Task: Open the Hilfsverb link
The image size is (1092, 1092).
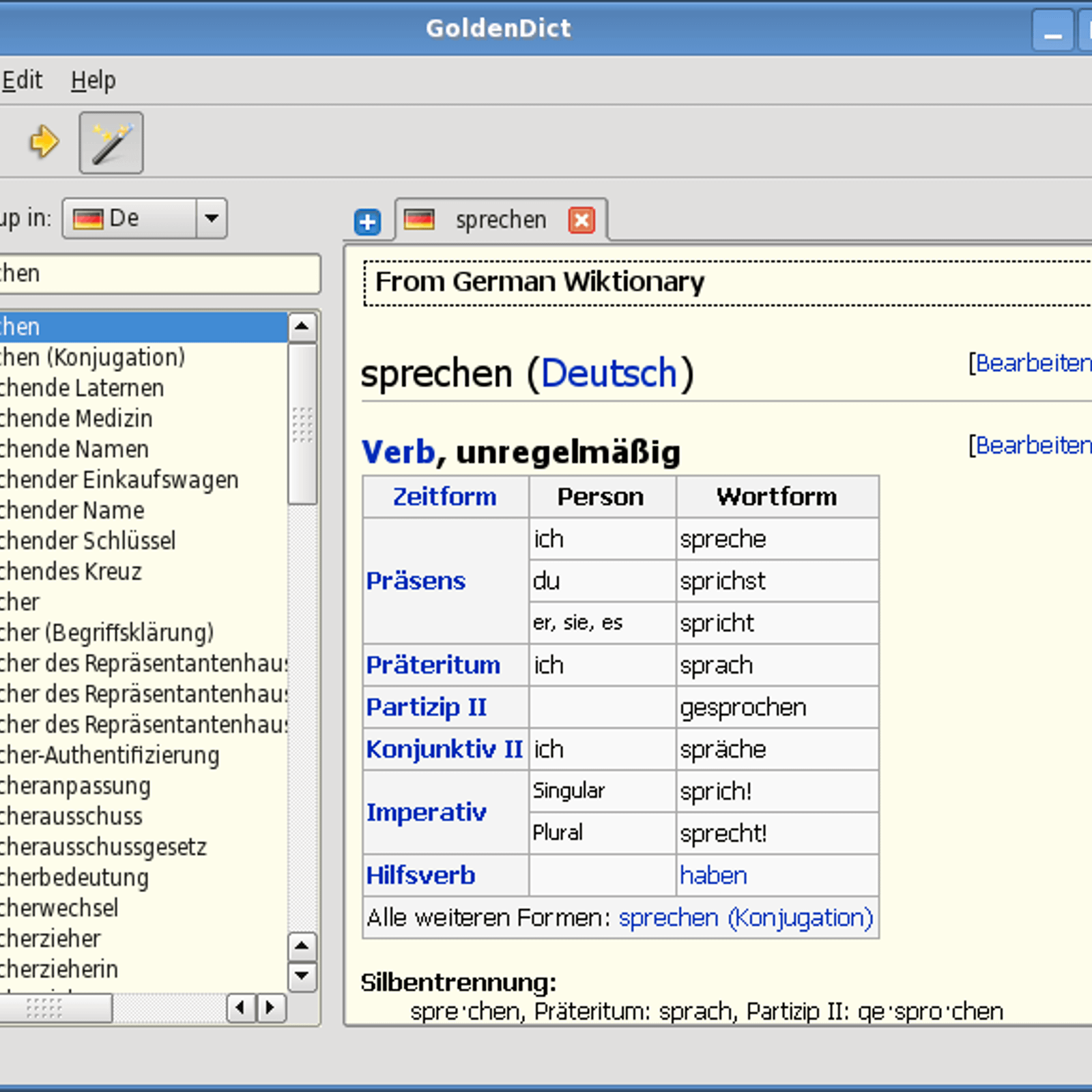Action: point(420,876)
